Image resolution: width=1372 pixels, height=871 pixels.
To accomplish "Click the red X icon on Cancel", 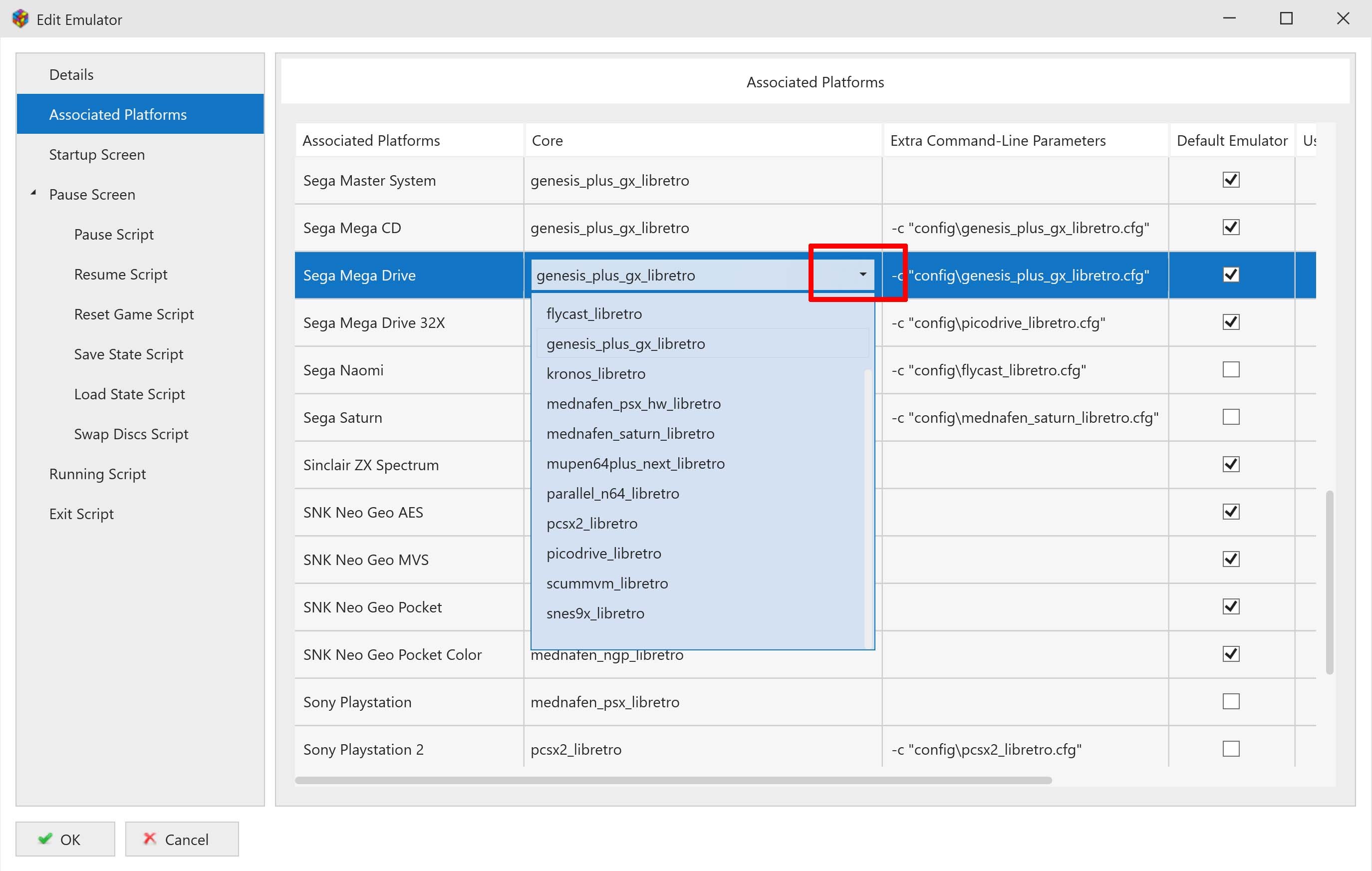I will [149, 839].
